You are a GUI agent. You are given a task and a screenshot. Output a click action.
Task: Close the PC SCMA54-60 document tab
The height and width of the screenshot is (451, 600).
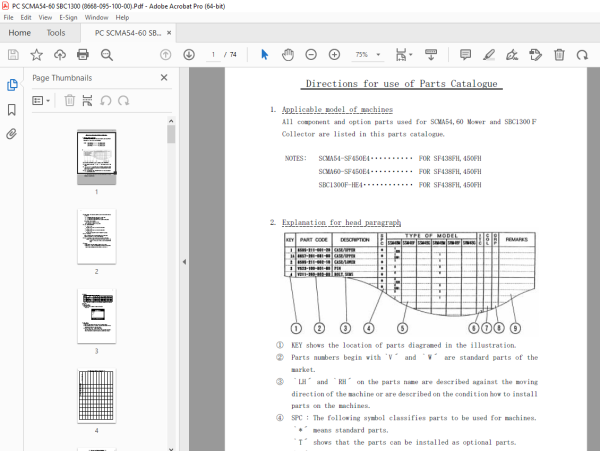169,33
